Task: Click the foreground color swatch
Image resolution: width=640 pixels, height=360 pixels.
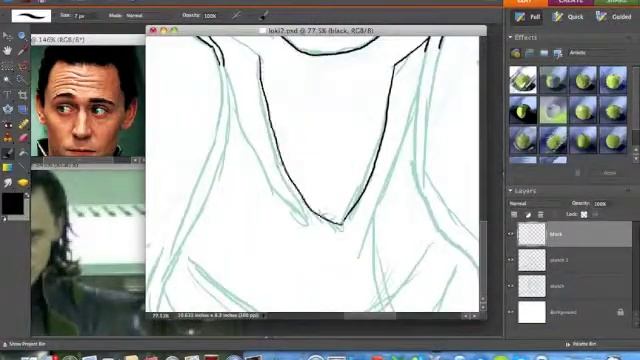Action: click(x=13, y=203)
